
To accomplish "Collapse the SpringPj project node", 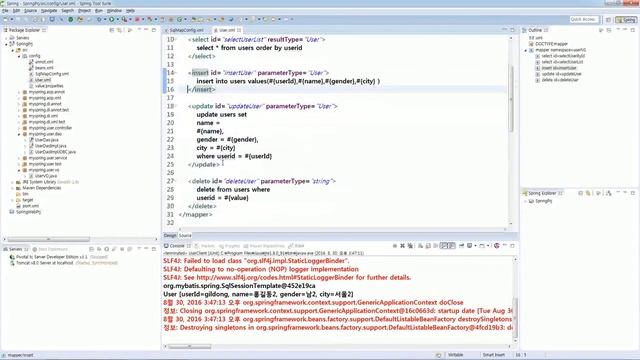I will [6, 44].
